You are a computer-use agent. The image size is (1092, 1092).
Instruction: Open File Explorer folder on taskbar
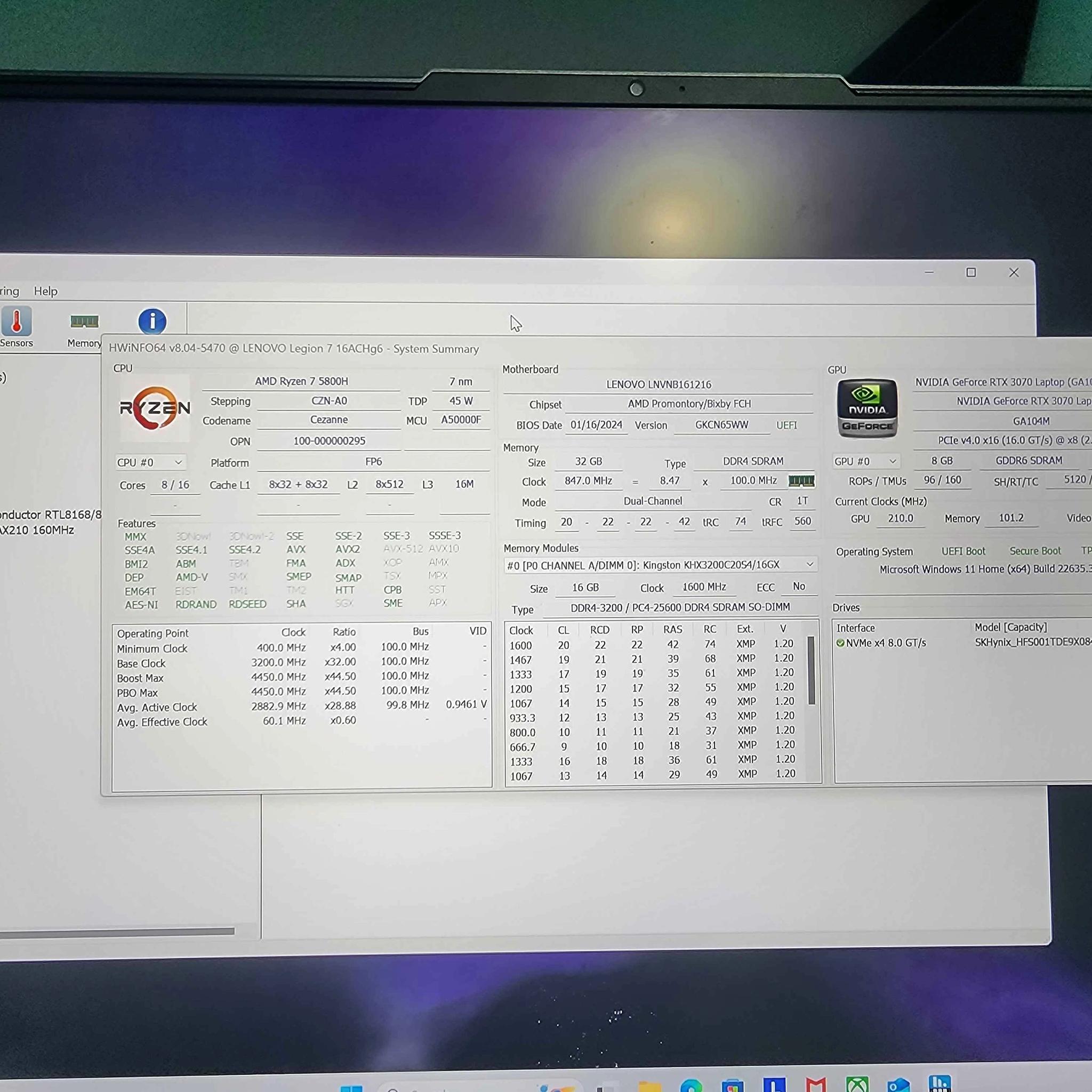[x=649, y=1086]
